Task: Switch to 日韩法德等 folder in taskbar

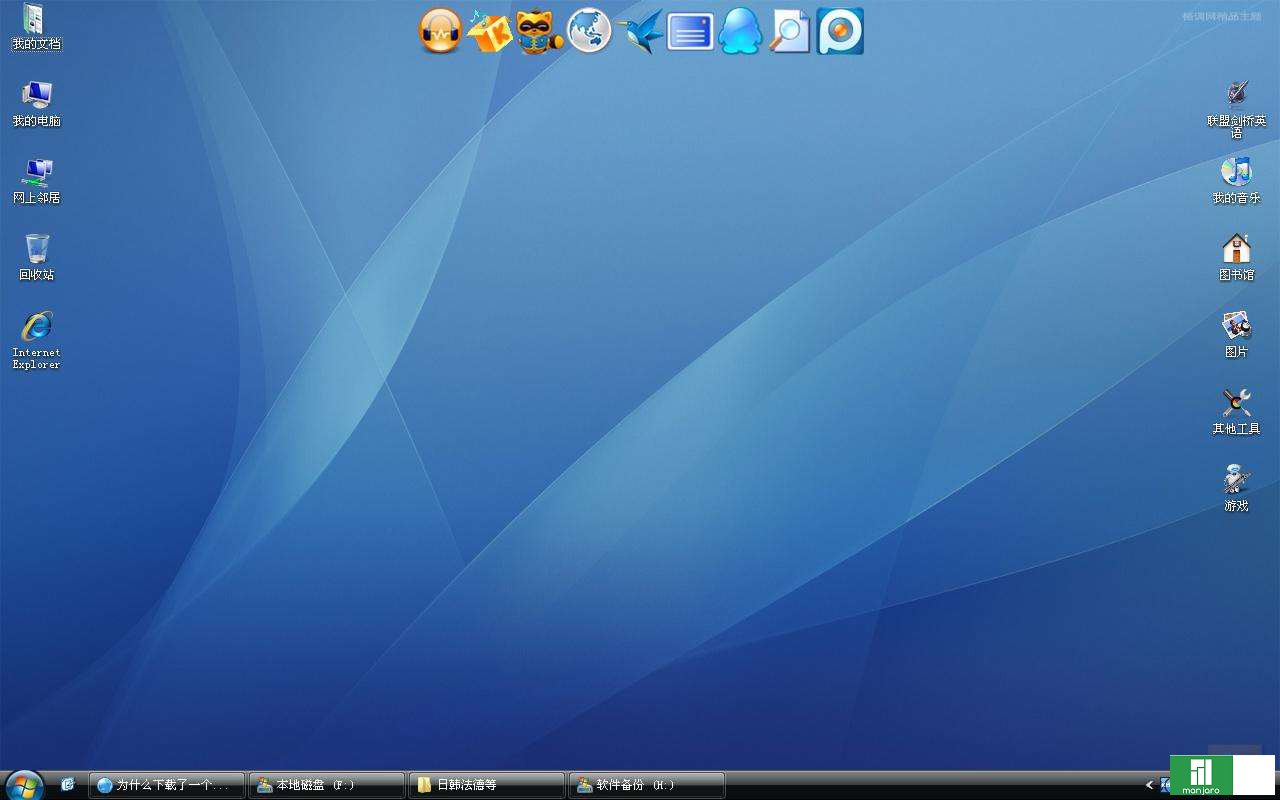Action: tap(486, 785)
